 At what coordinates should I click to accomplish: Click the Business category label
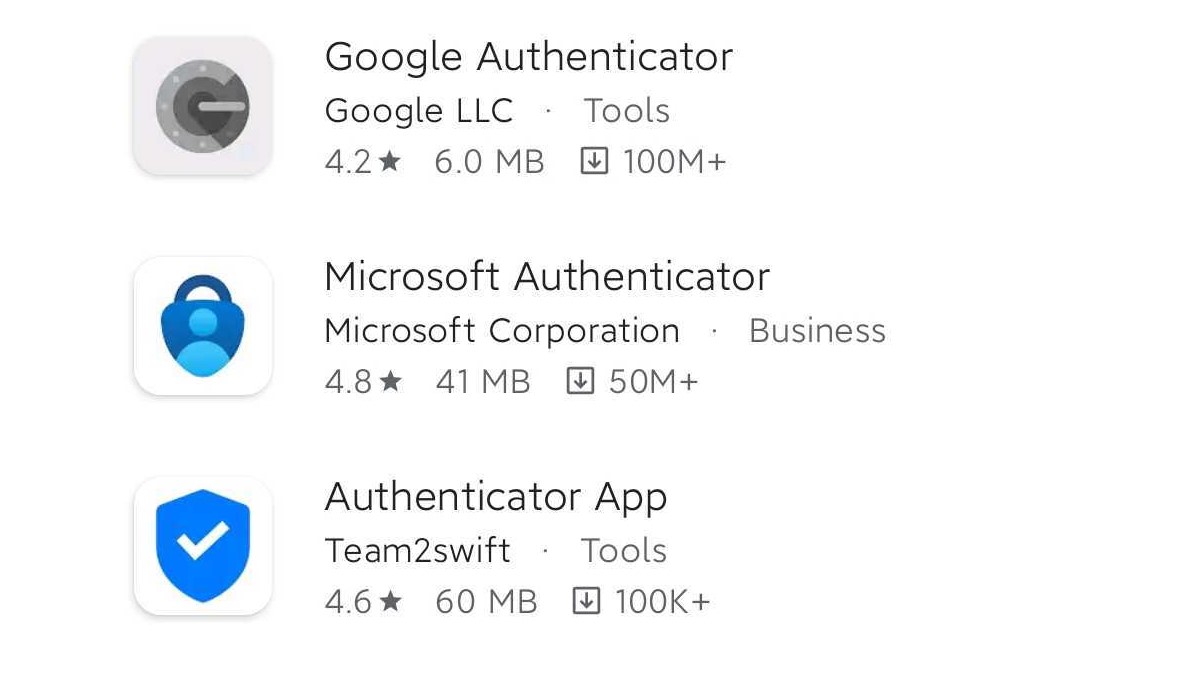(x=817, y=330)
